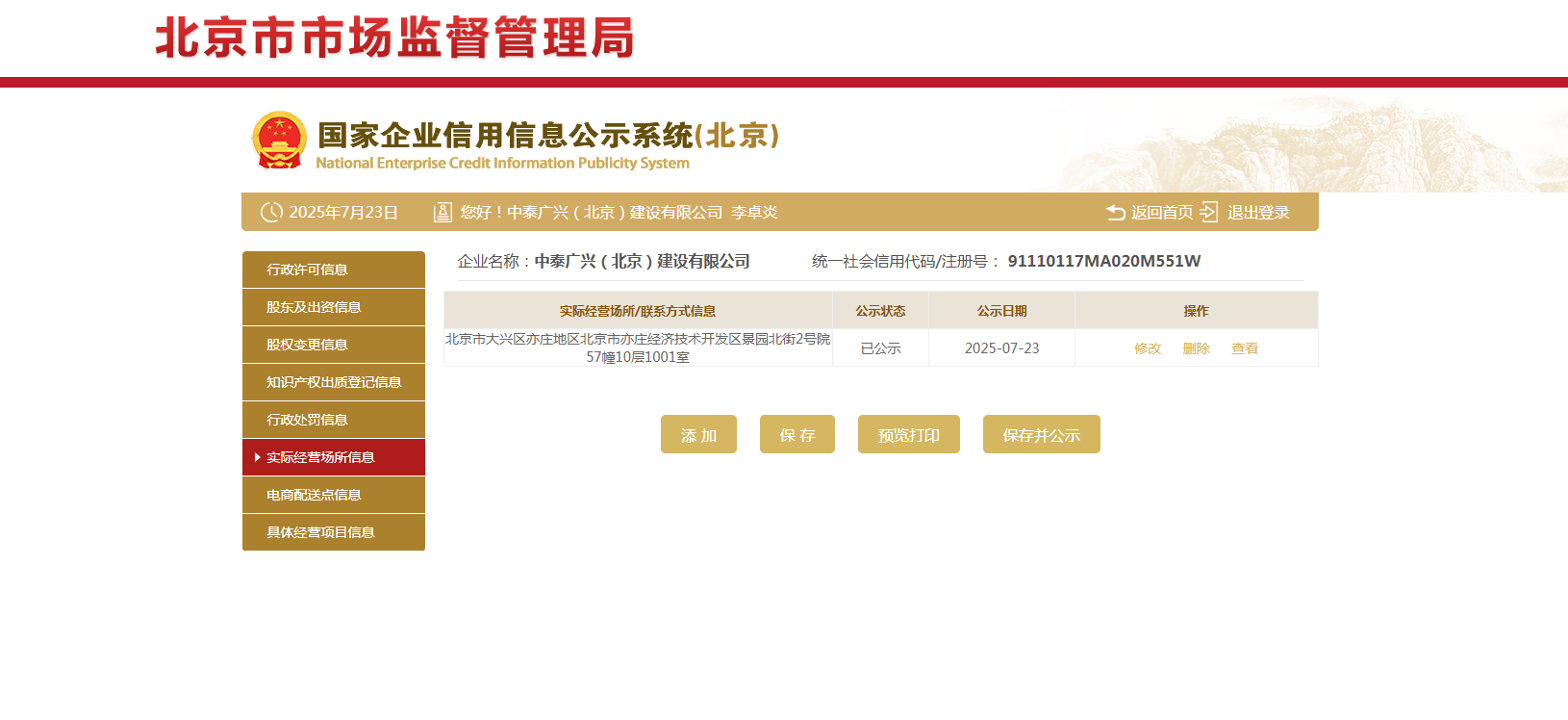
Task: Click the 公示状态 column header
Action: [881, 311]
